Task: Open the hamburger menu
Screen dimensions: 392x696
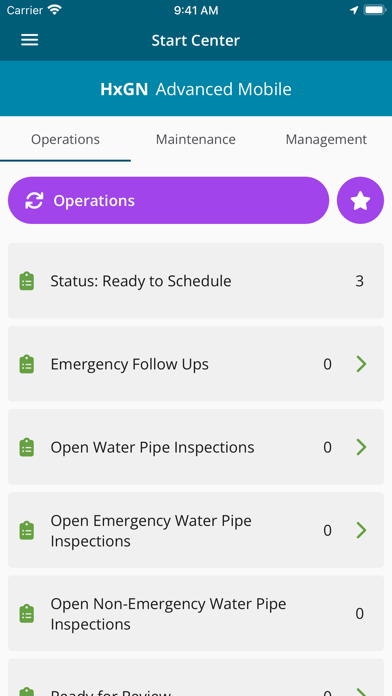Action: click(29, 40)
